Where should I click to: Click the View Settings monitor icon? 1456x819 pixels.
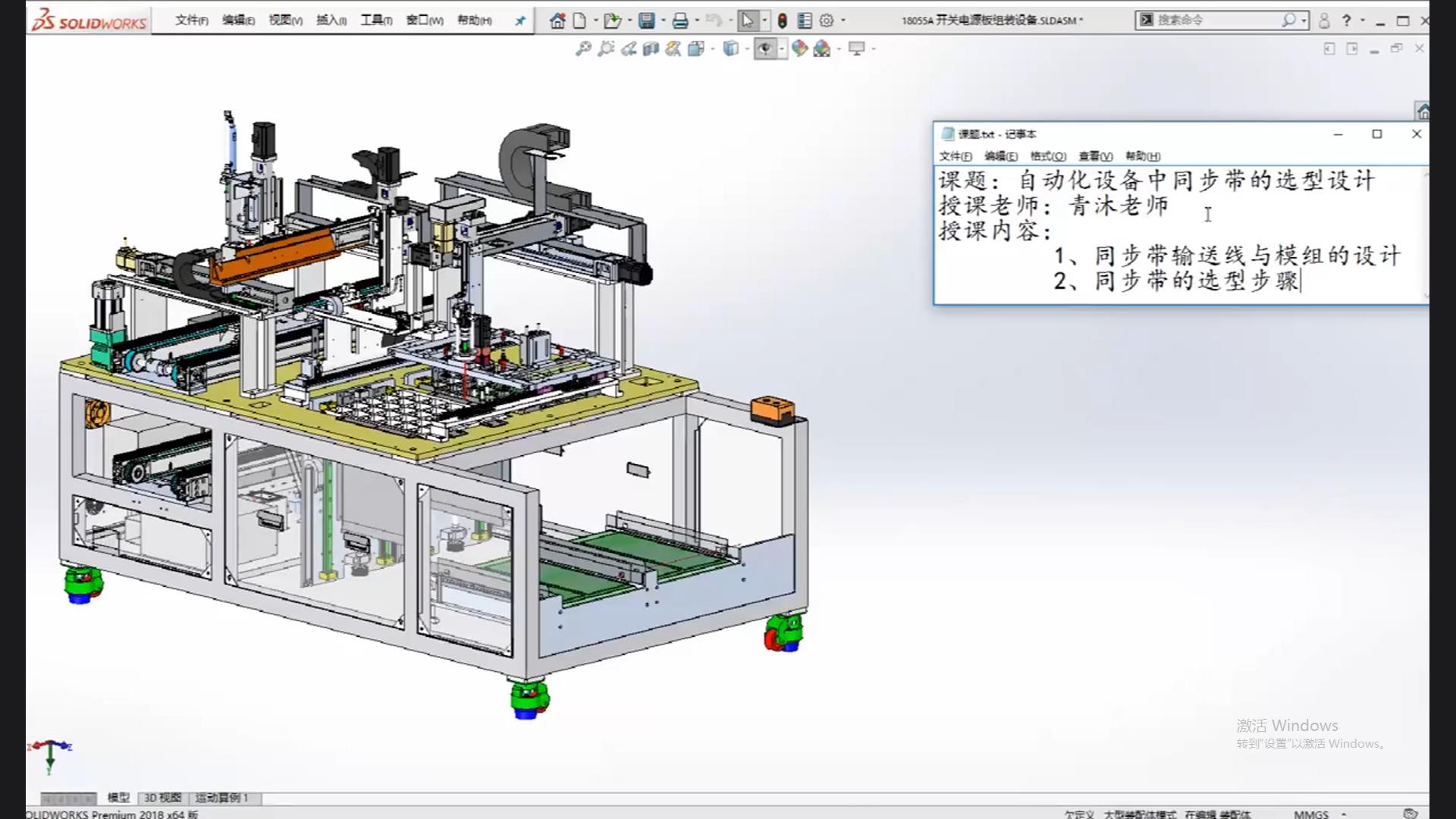point(857,49)
